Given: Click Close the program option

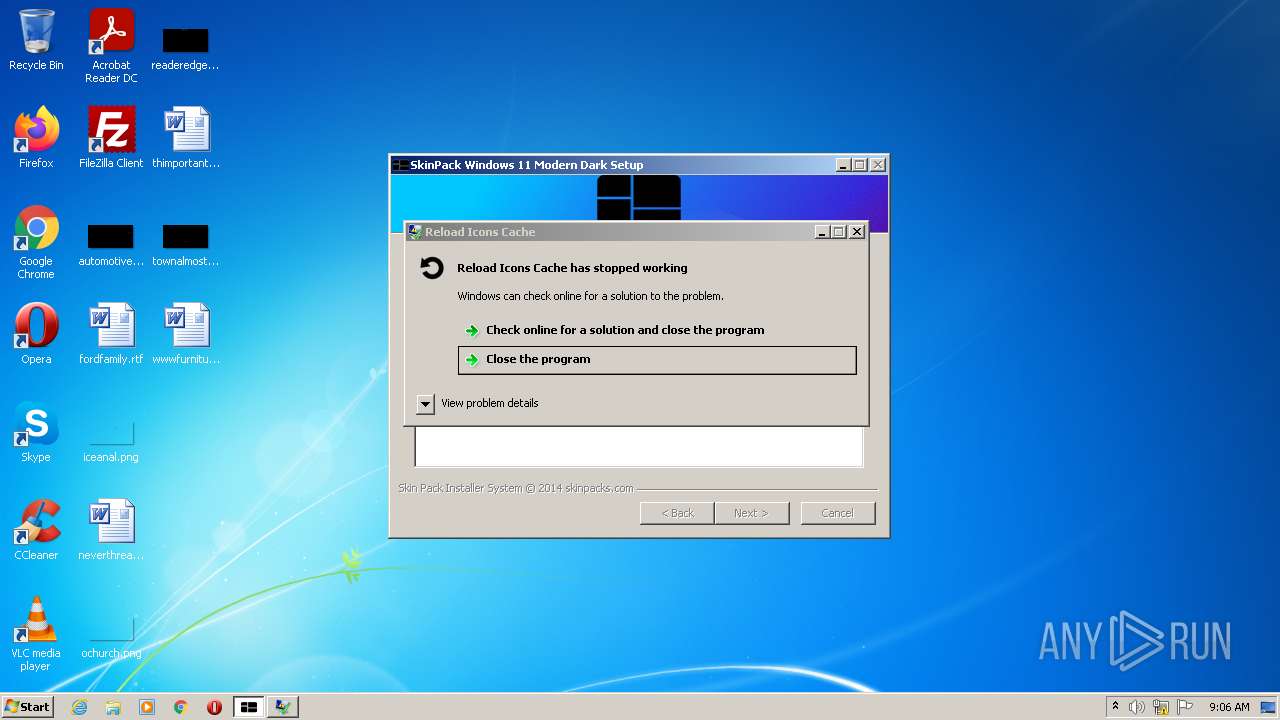Looking at the screenshot, I should coord(657,360).
